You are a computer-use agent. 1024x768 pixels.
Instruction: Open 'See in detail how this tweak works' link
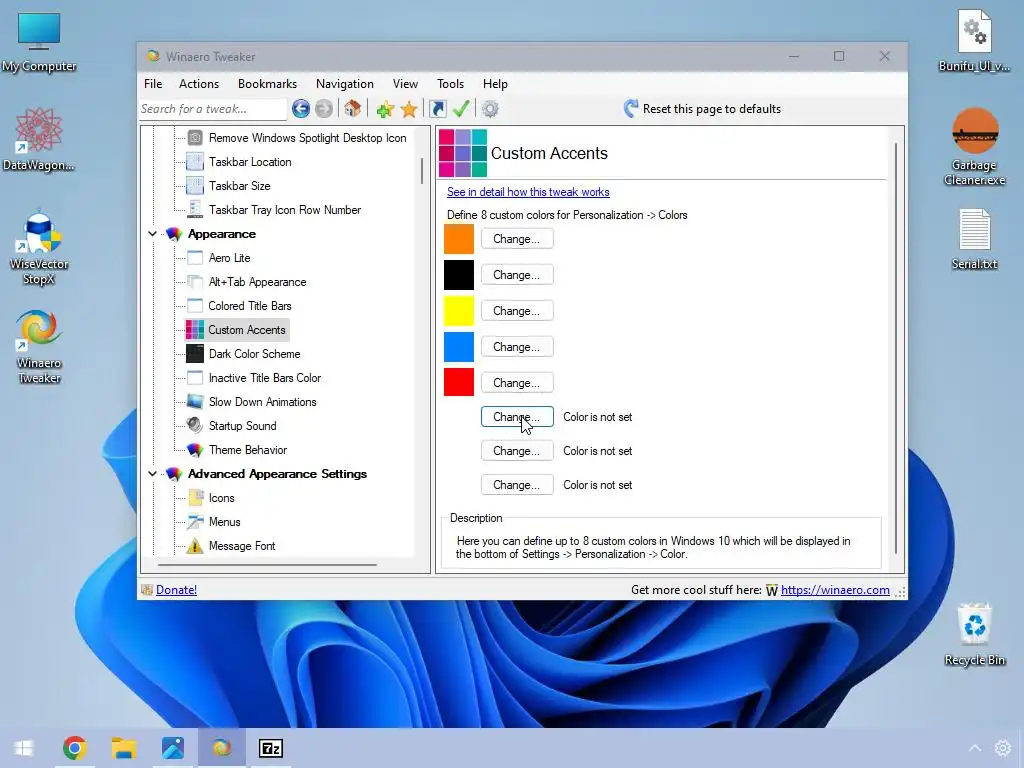[x=528, y=192]
